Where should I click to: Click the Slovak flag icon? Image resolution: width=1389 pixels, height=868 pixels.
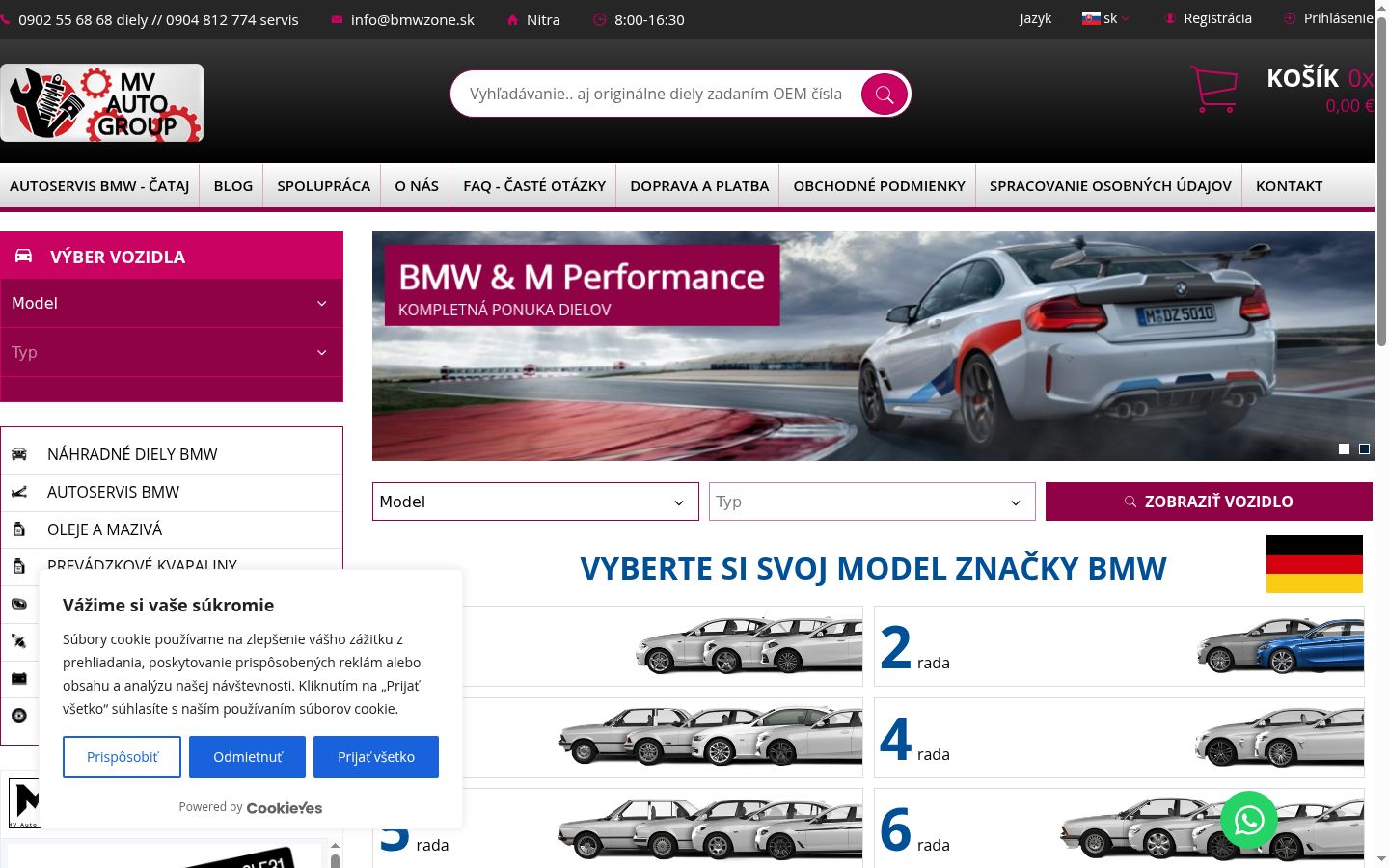[x=1091, y=18]
